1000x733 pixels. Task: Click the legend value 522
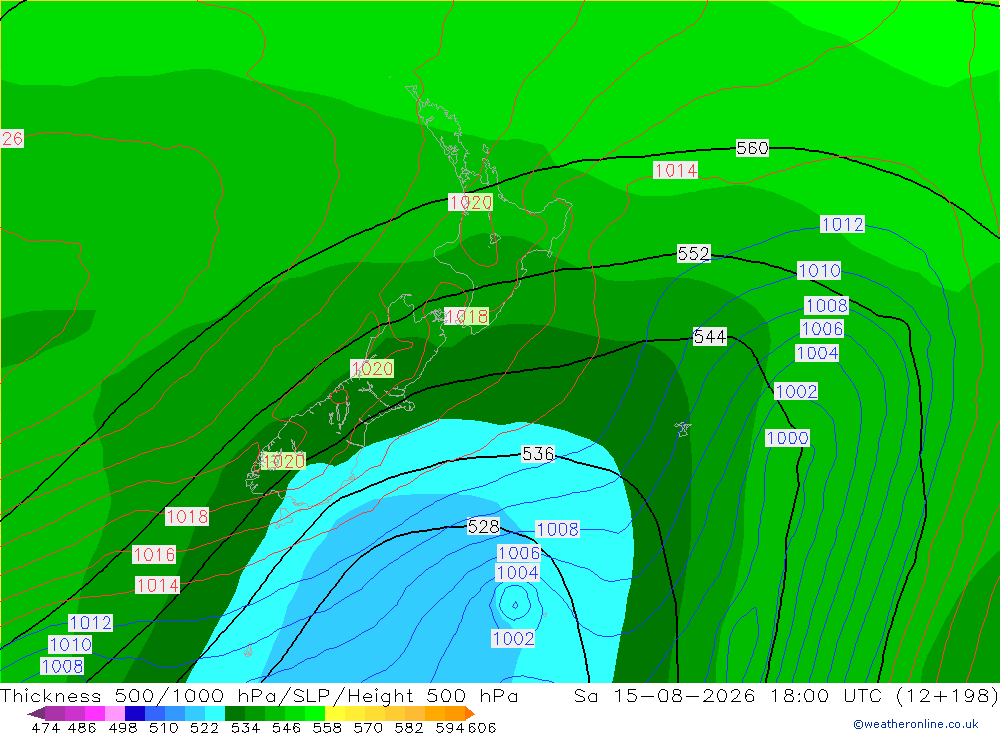click(x=205, y=727)
